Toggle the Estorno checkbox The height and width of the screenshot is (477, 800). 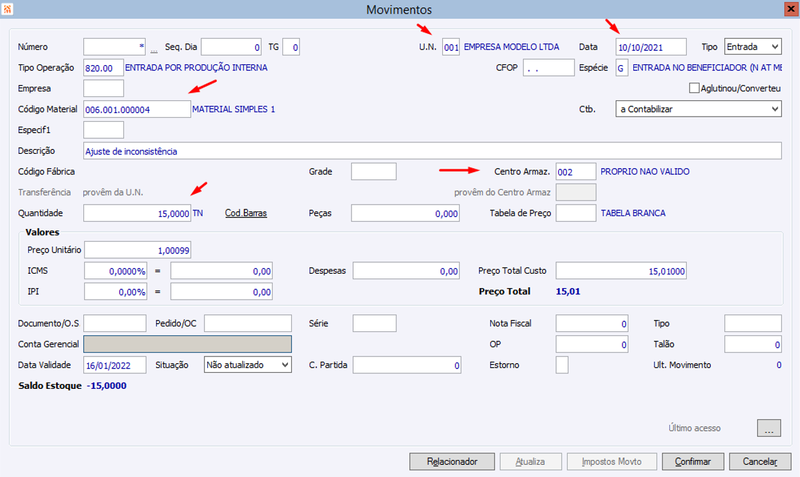(x=562, y=365)
